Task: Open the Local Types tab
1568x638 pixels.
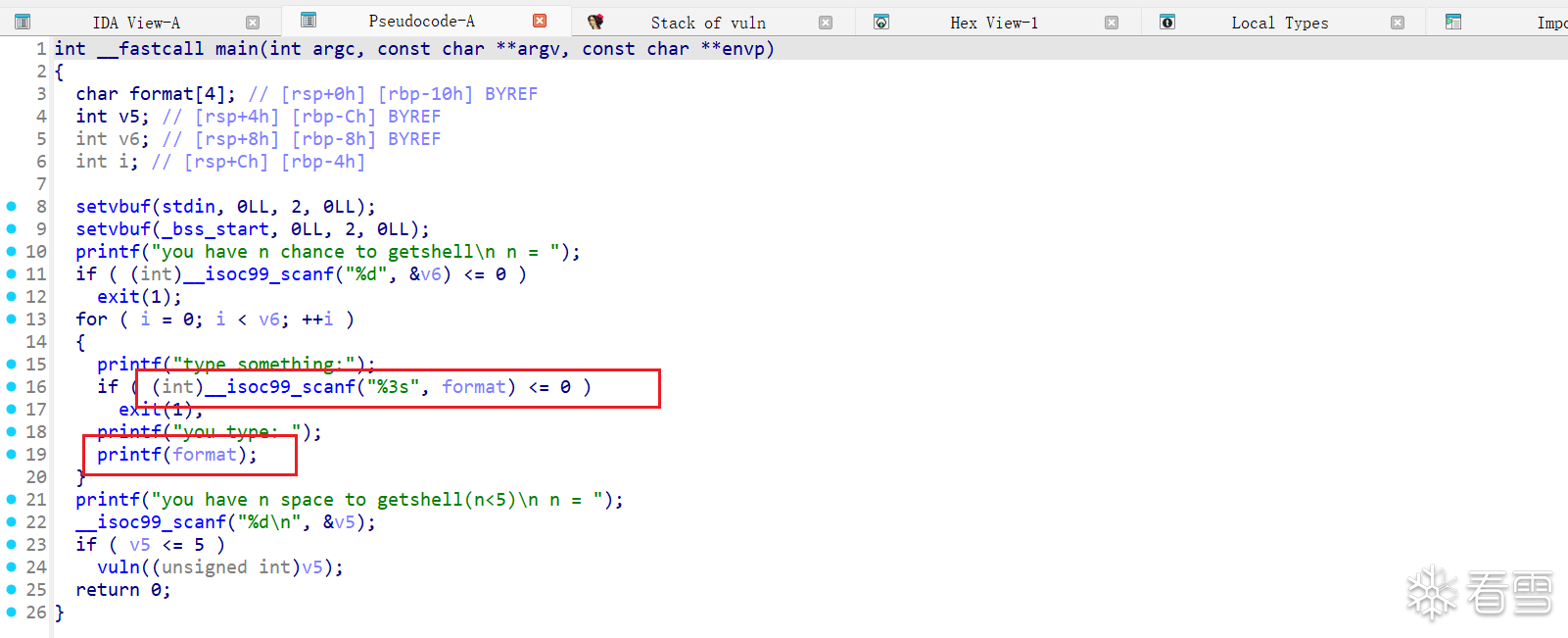Action: click(x=1280, y=23)
